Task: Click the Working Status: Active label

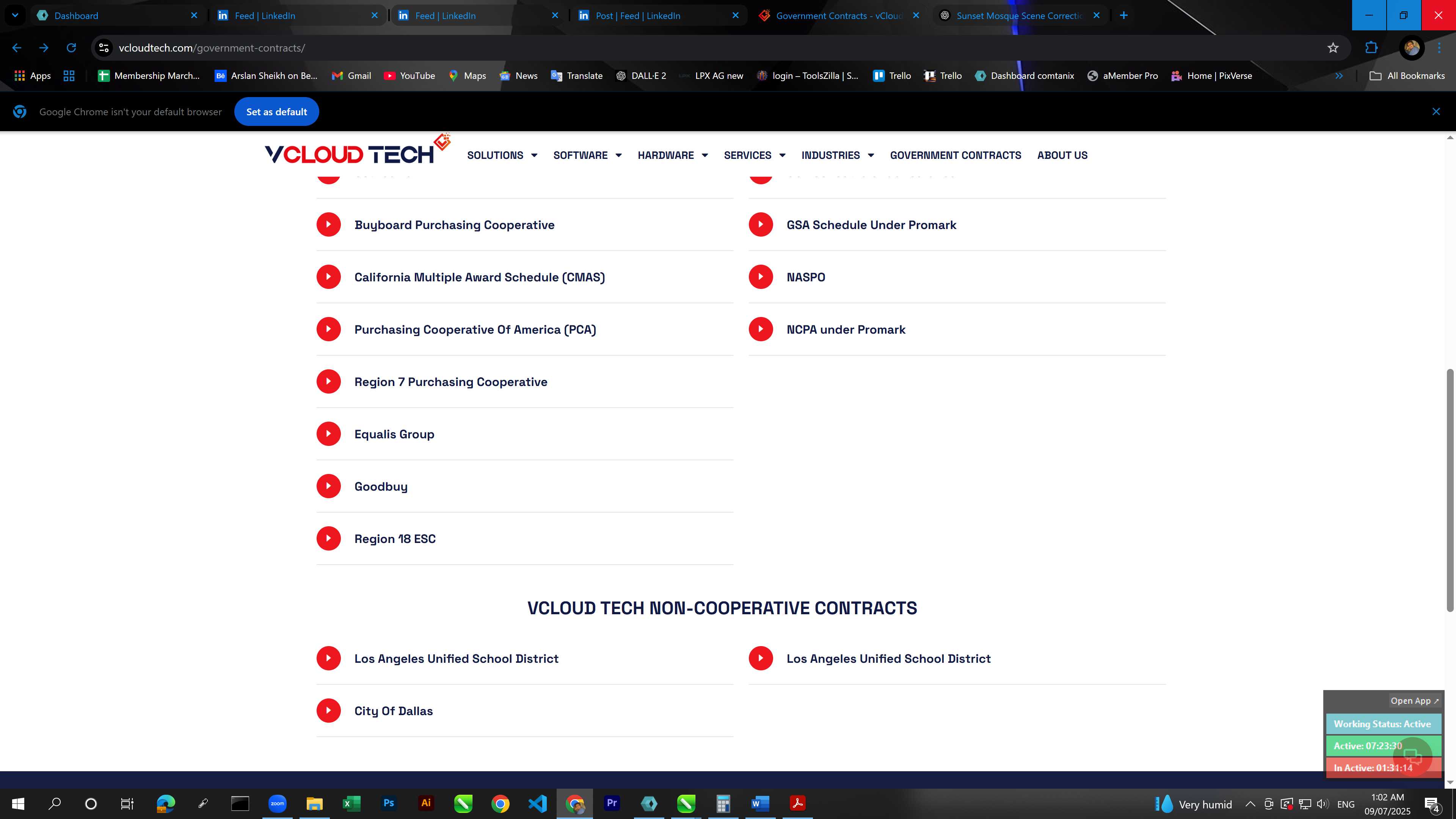Action: click(x=1382, y=724)
